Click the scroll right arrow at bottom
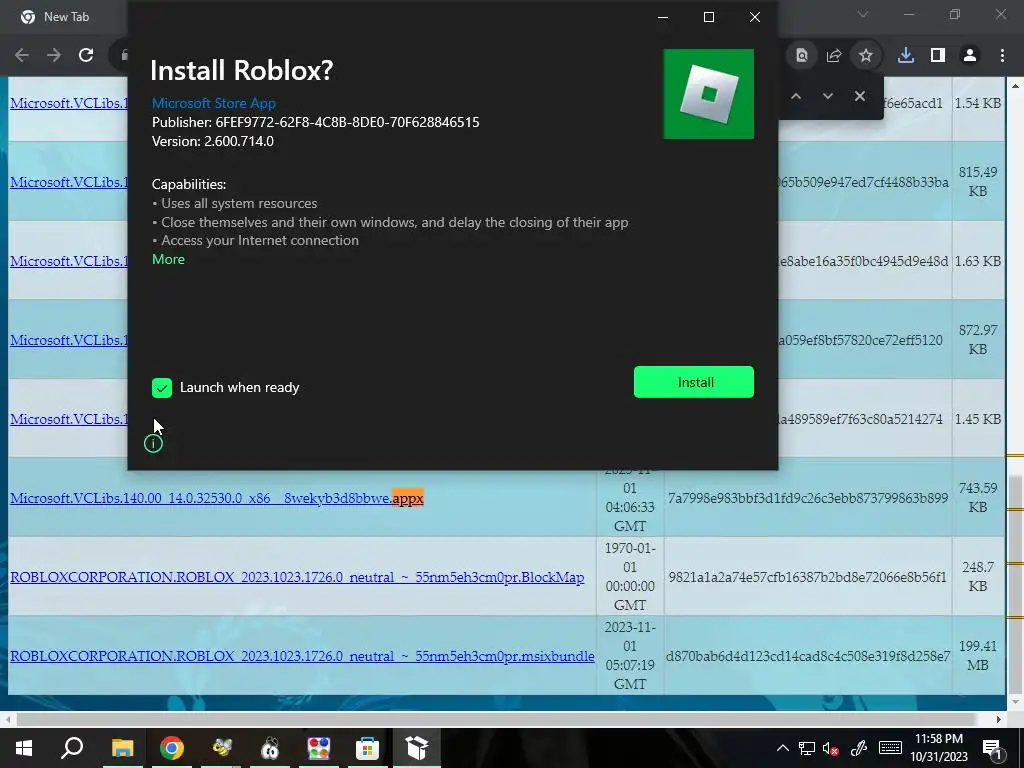Viewport: 1024px width, 768px height. point(999,720)
